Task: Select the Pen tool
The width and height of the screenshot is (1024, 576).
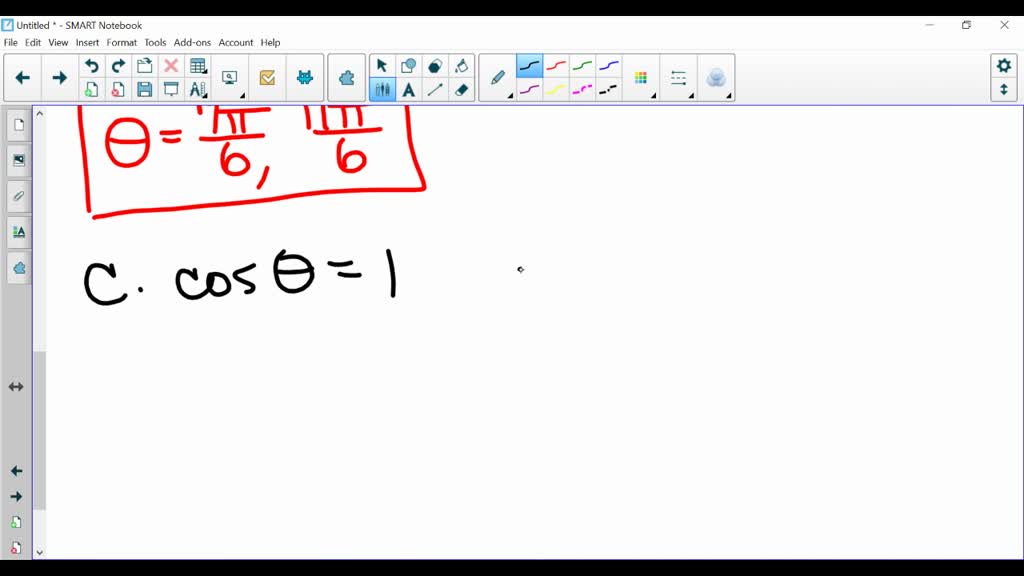Action: [497, 78]
